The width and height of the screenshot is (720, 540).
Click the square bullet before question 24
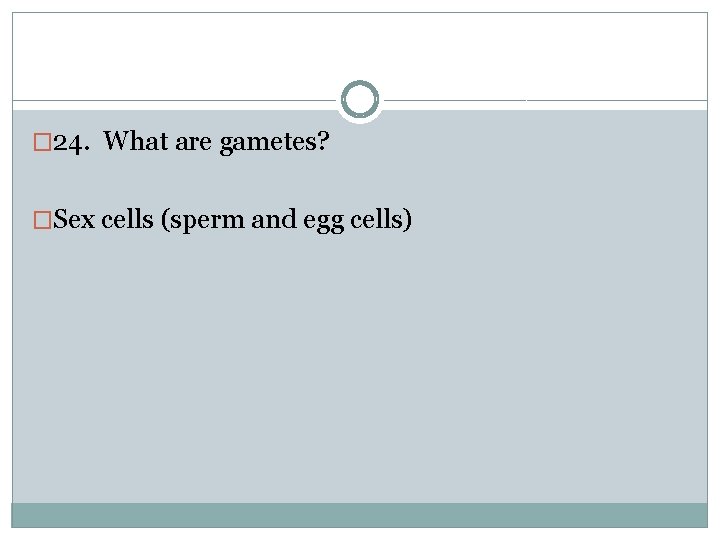(x=42, y=142)
